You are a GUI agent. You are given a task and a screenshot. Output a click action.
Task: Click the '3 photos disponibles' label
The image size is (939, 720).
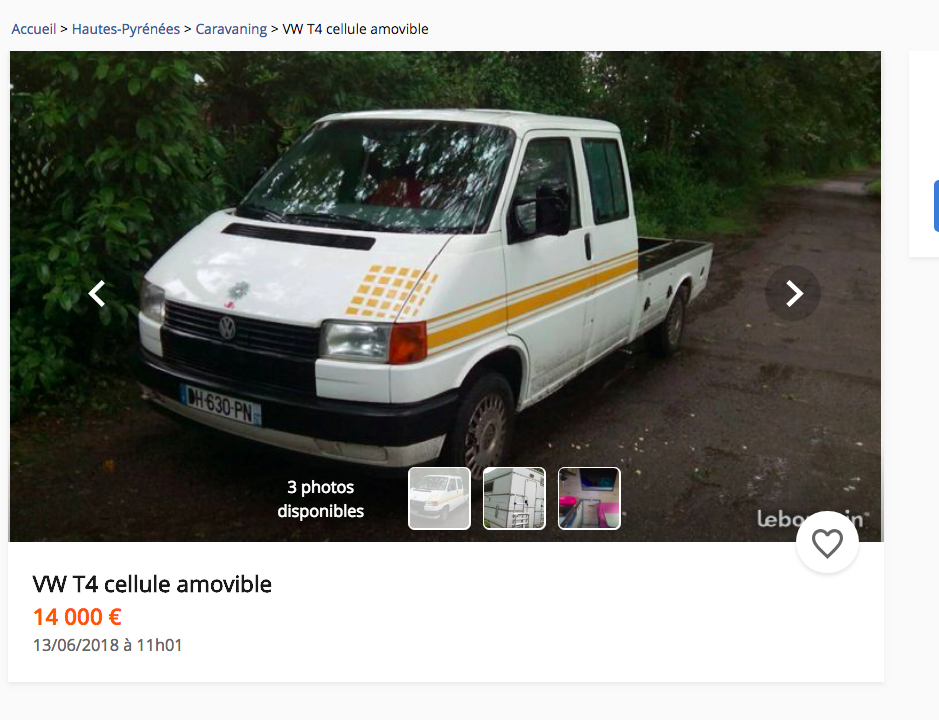click(x=320, y=499)
